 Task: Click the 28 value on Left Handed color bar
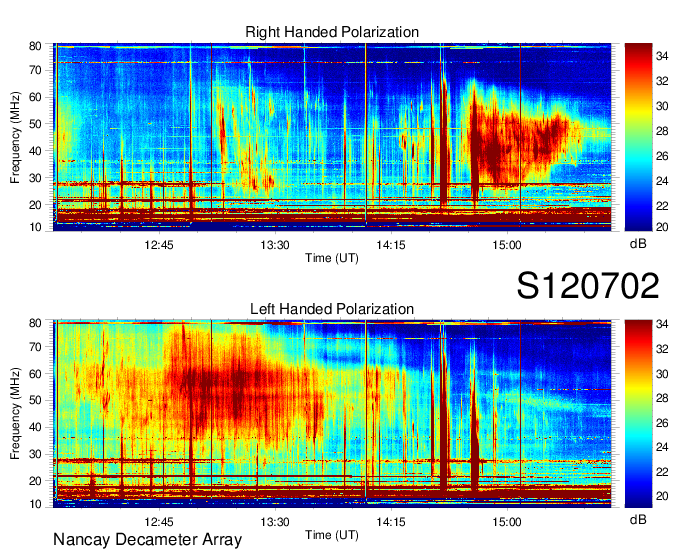[662, 398]
